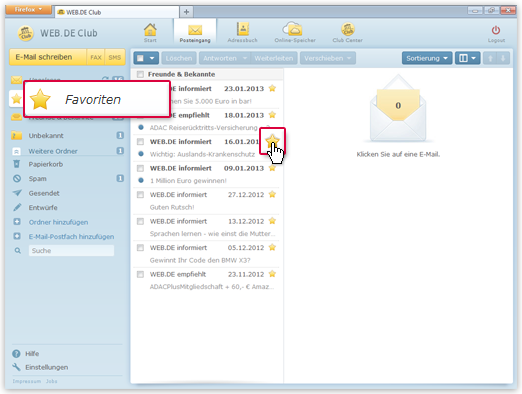The height and width of the screenshot is (394, 522).
Task: Toggle favorite star on 23.11.2012 email
Action: (272, 274)
